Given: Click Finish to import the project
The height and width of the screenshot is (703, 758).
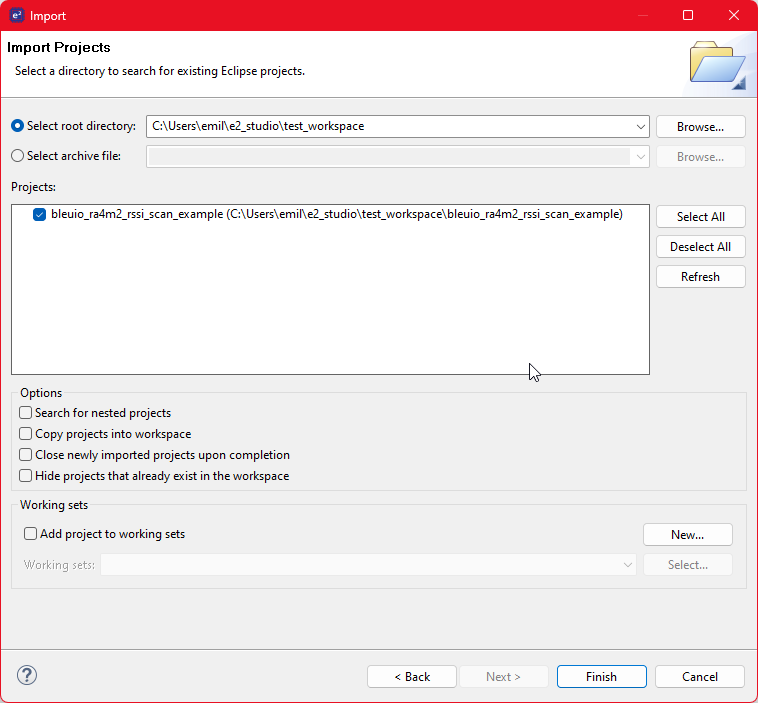Looking at the screenshot, I should click(x=601, y=677).
